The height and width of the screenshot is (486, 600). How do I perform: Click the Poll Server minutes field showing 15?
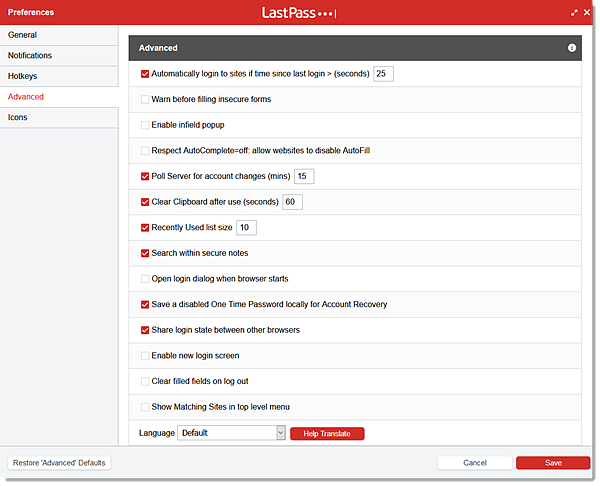304,176
